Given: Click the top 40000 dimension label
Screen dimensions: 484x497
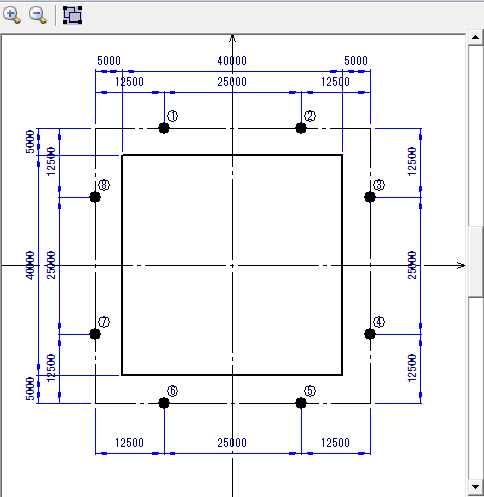Looking at the screenshot, I should click(232, 61).
